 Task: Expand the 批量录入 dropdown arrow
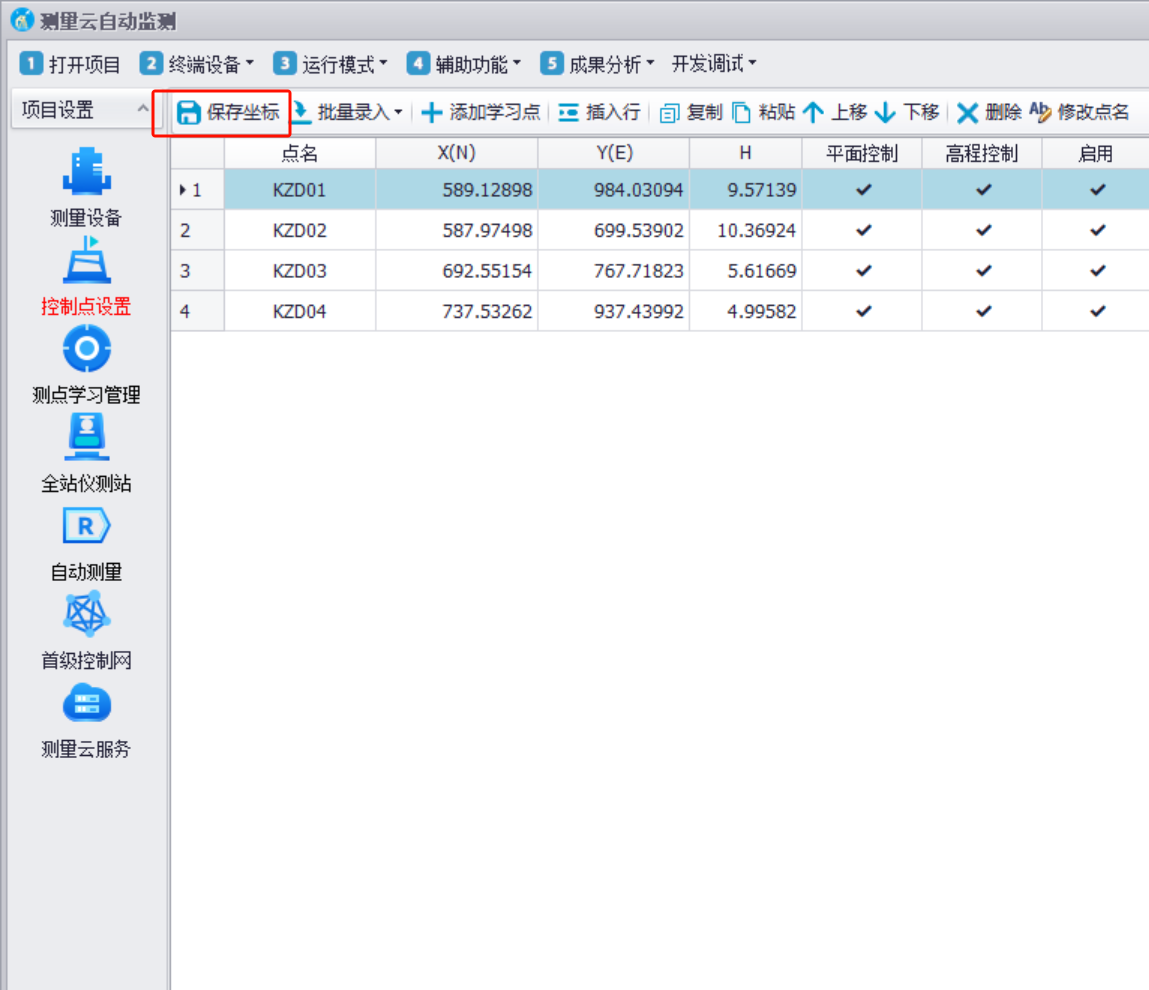(398, 113)
